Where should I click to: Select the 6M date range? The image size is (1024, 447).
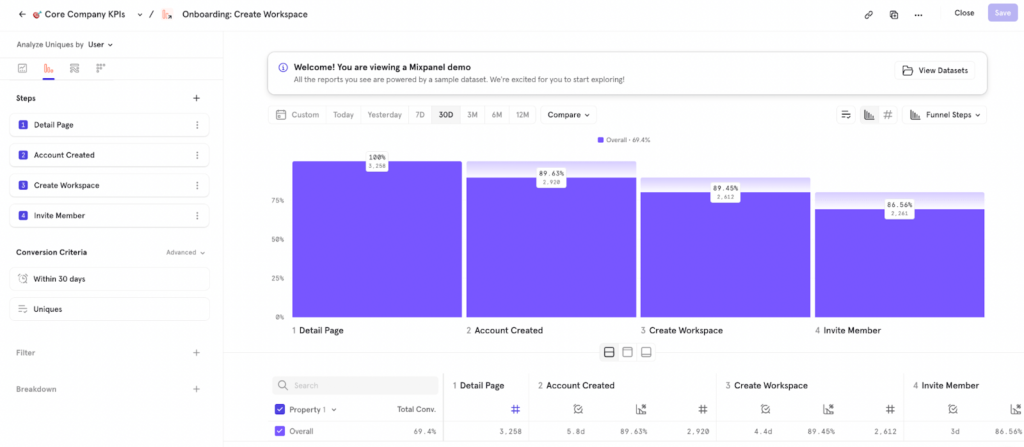[x=497, y=115]
